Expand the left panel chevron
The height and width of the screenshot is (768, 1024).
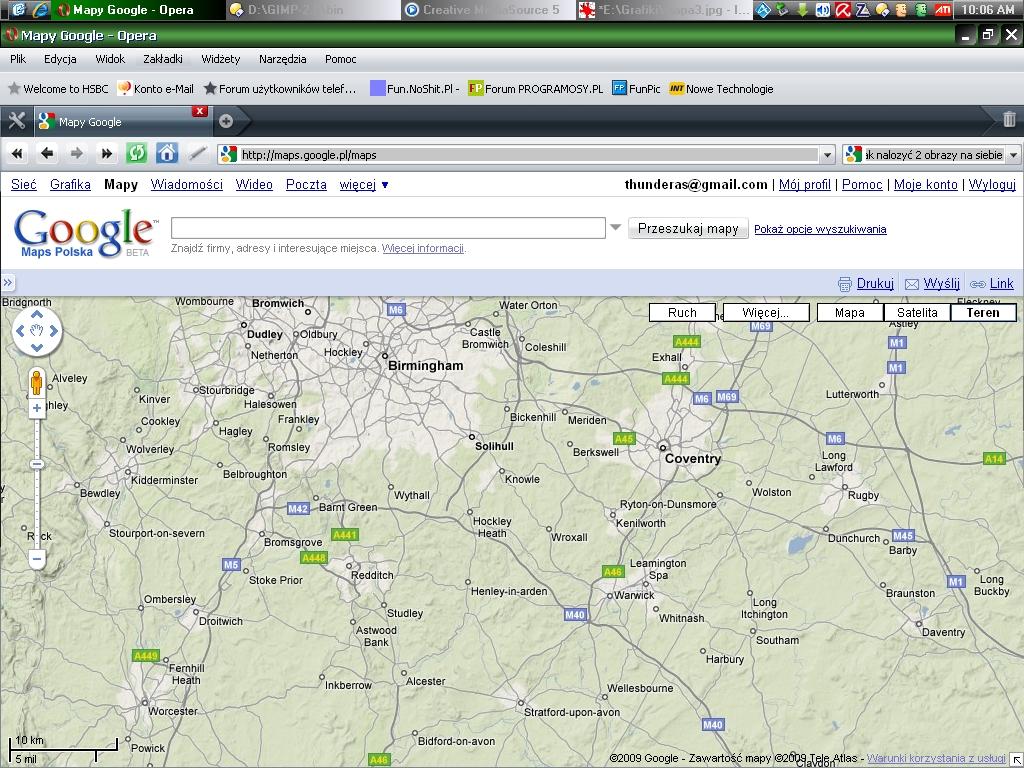[7, 283]
